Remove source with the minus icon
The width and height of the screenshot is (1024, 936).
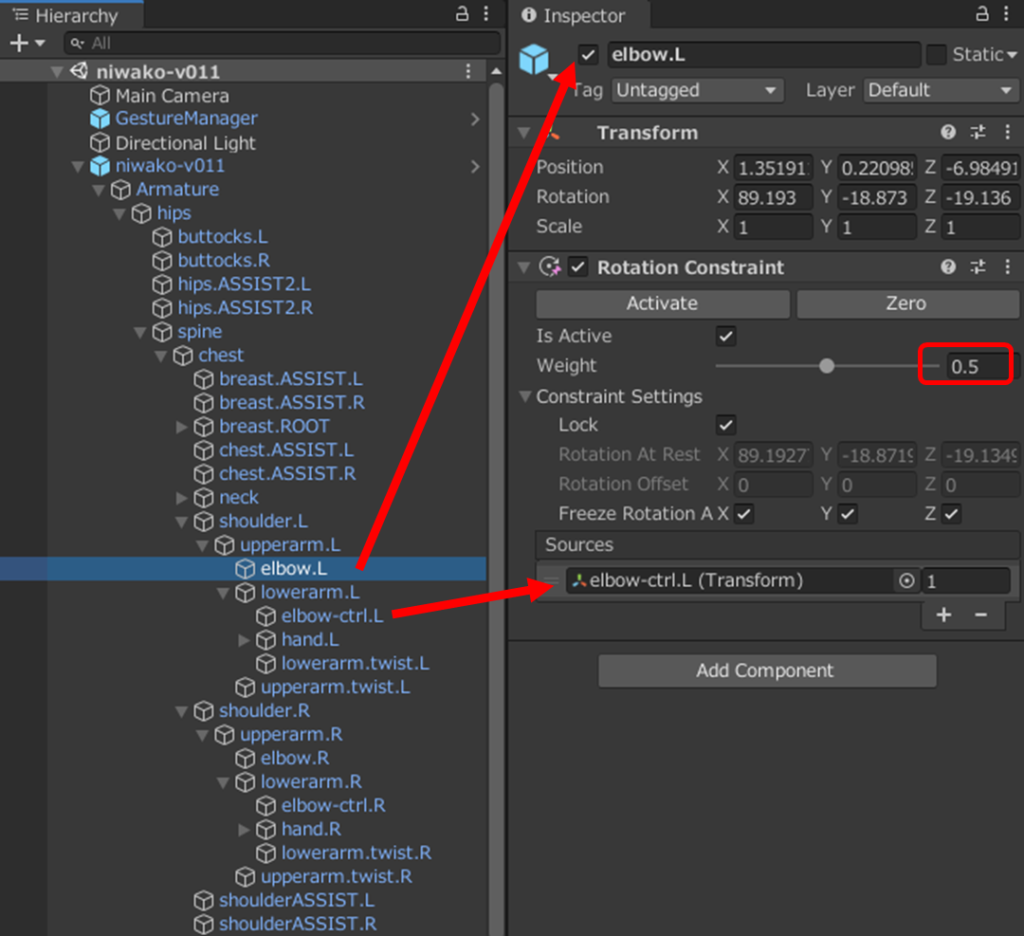(x=981, y=615)
